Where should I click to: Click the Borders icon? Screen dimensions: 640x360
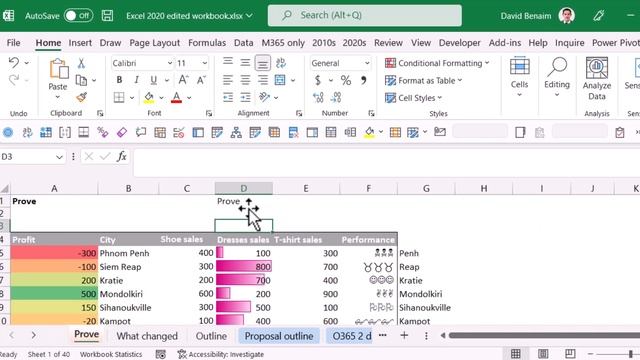coord(119,98)
